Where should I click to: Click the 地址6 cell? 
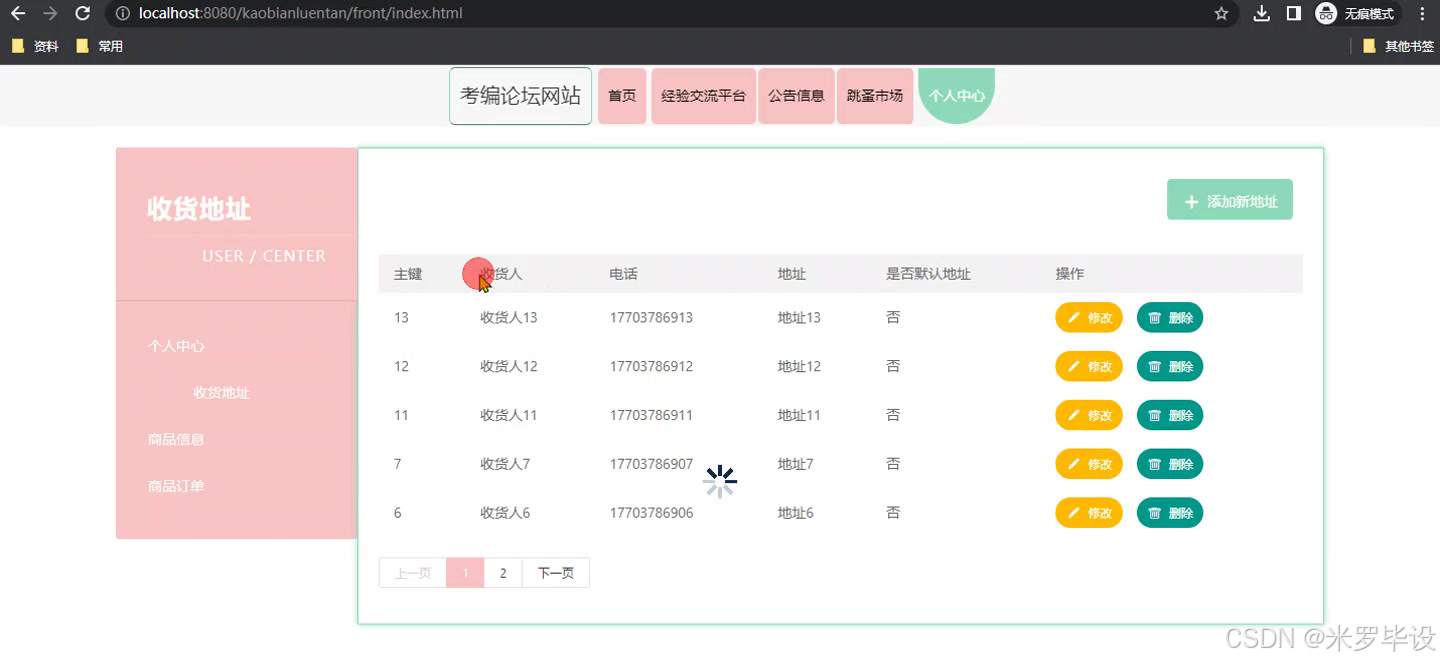point(796,513)
